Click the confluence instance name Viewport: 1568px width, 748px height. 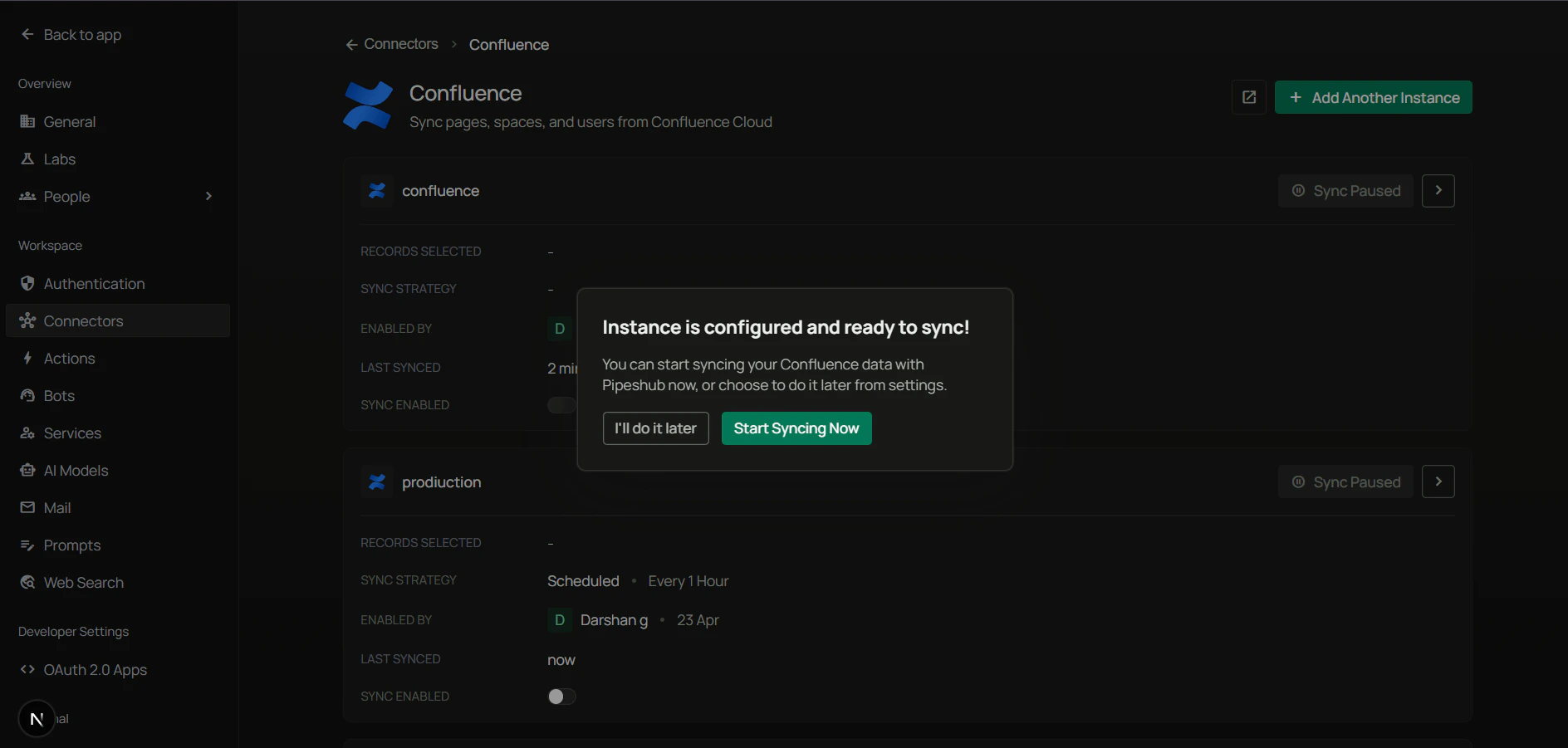(440, 191)
